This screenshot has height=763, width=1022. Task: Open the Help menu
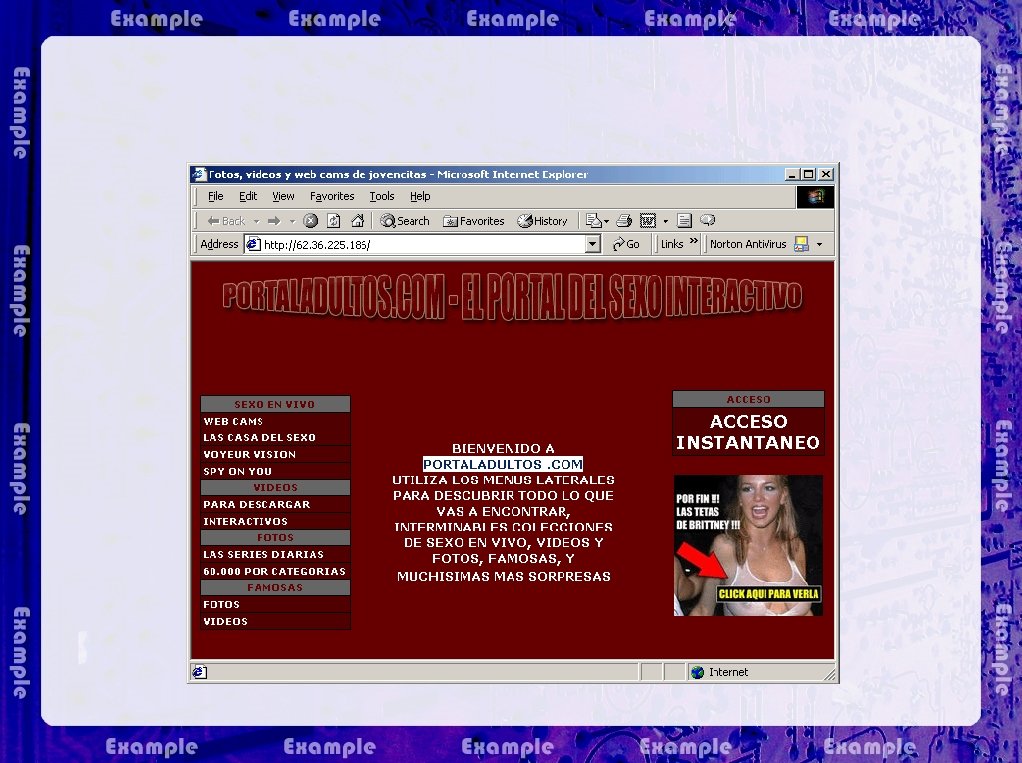click(x=420, y=196)
